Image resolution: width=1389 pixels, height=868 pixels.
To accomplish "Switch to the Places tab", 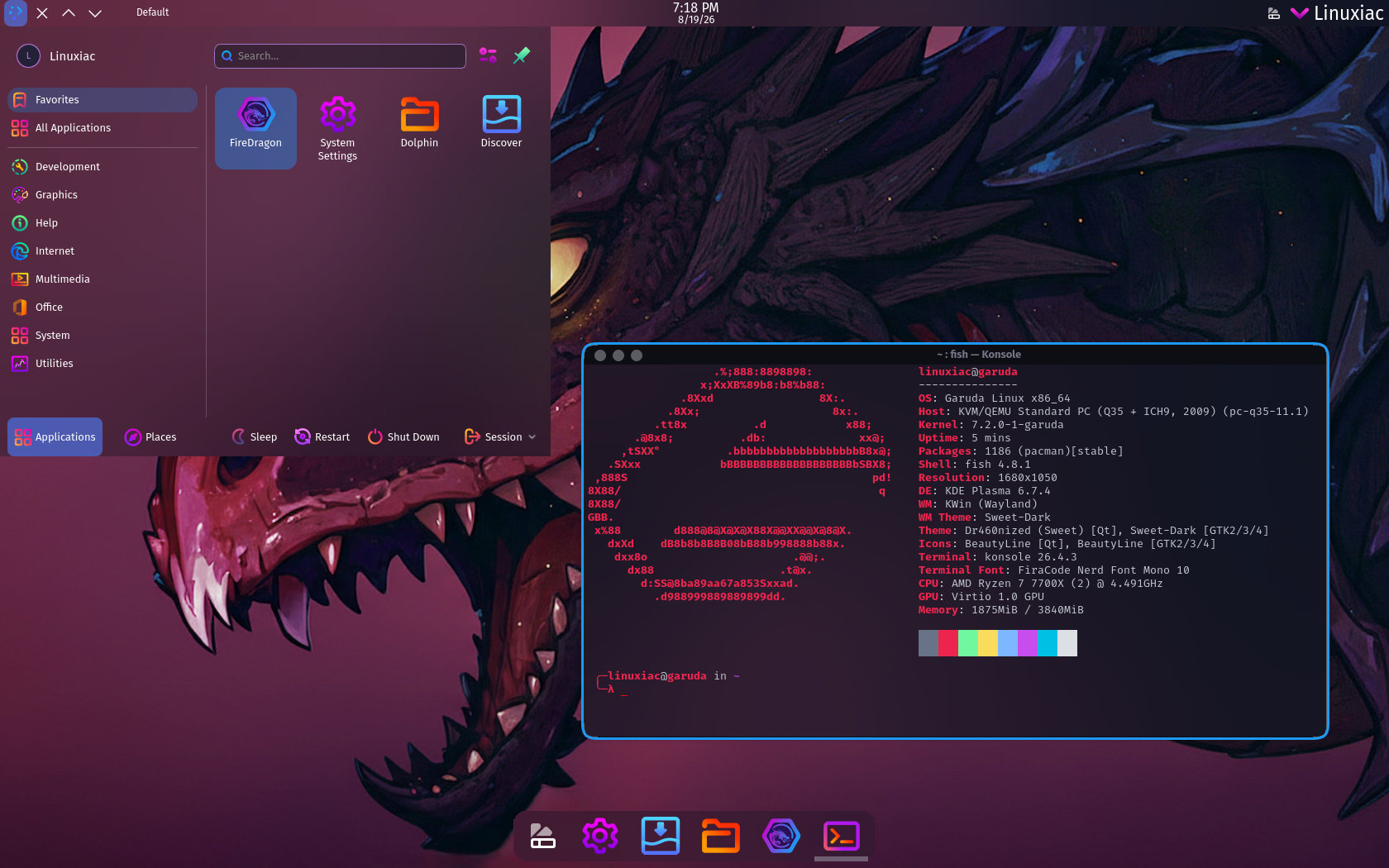I will (x=150, y=436).
